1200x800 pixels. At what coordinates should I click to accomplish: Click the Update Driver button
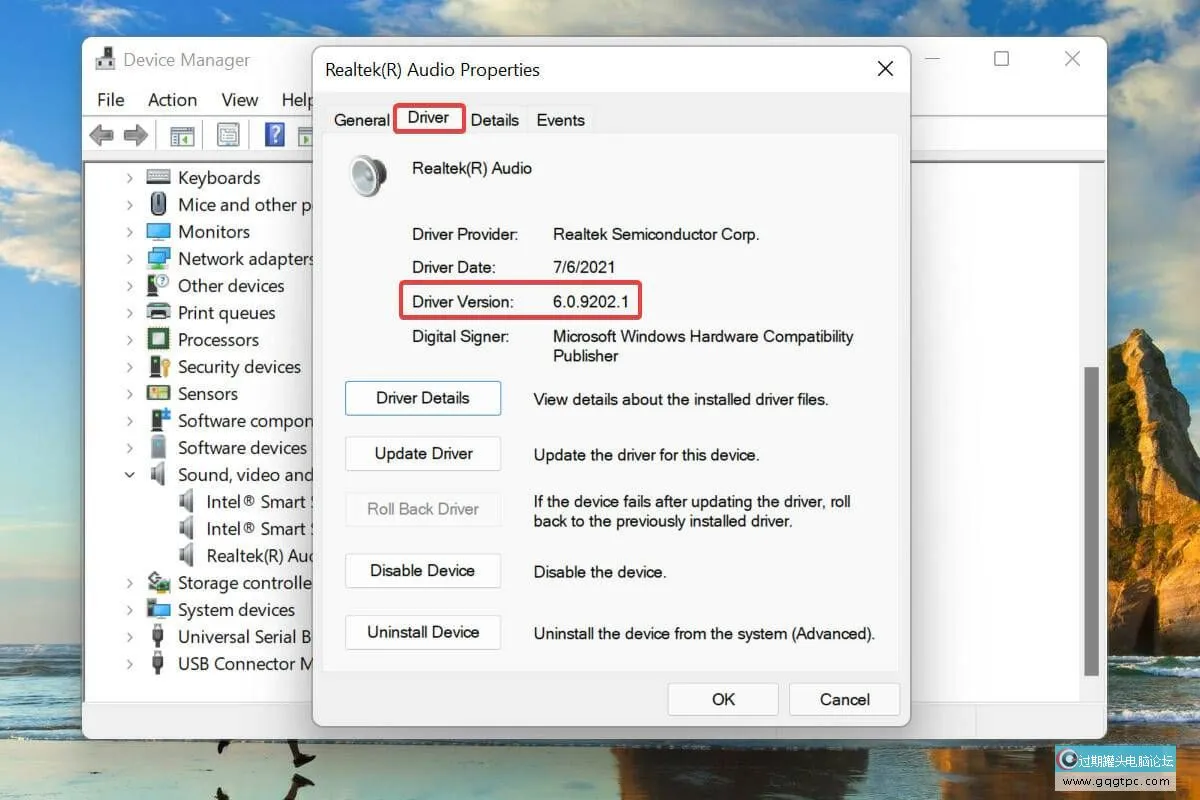pos(423,454)
